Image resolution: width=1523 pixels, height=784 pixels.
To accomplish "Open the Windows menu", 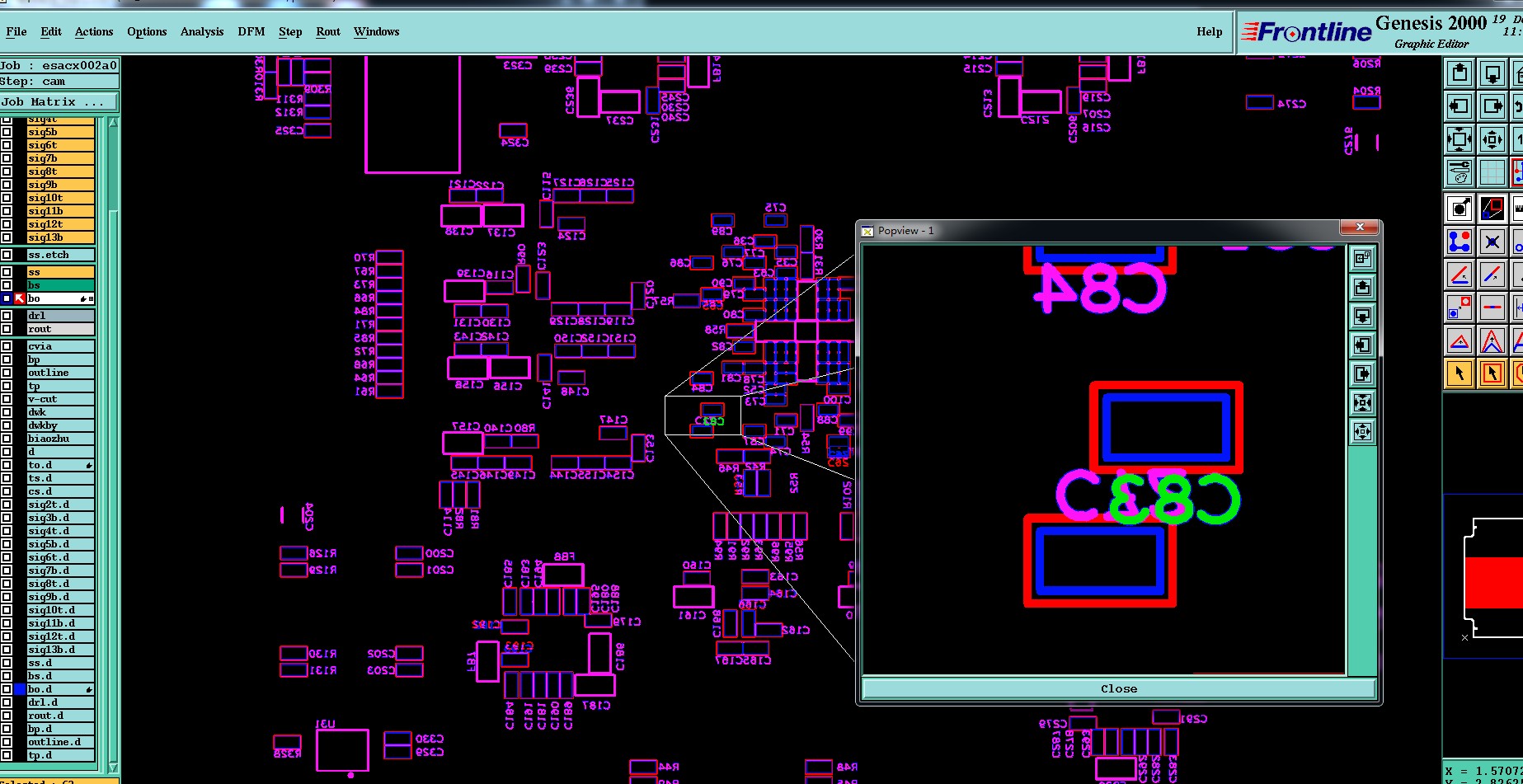I will coord(377,31).
